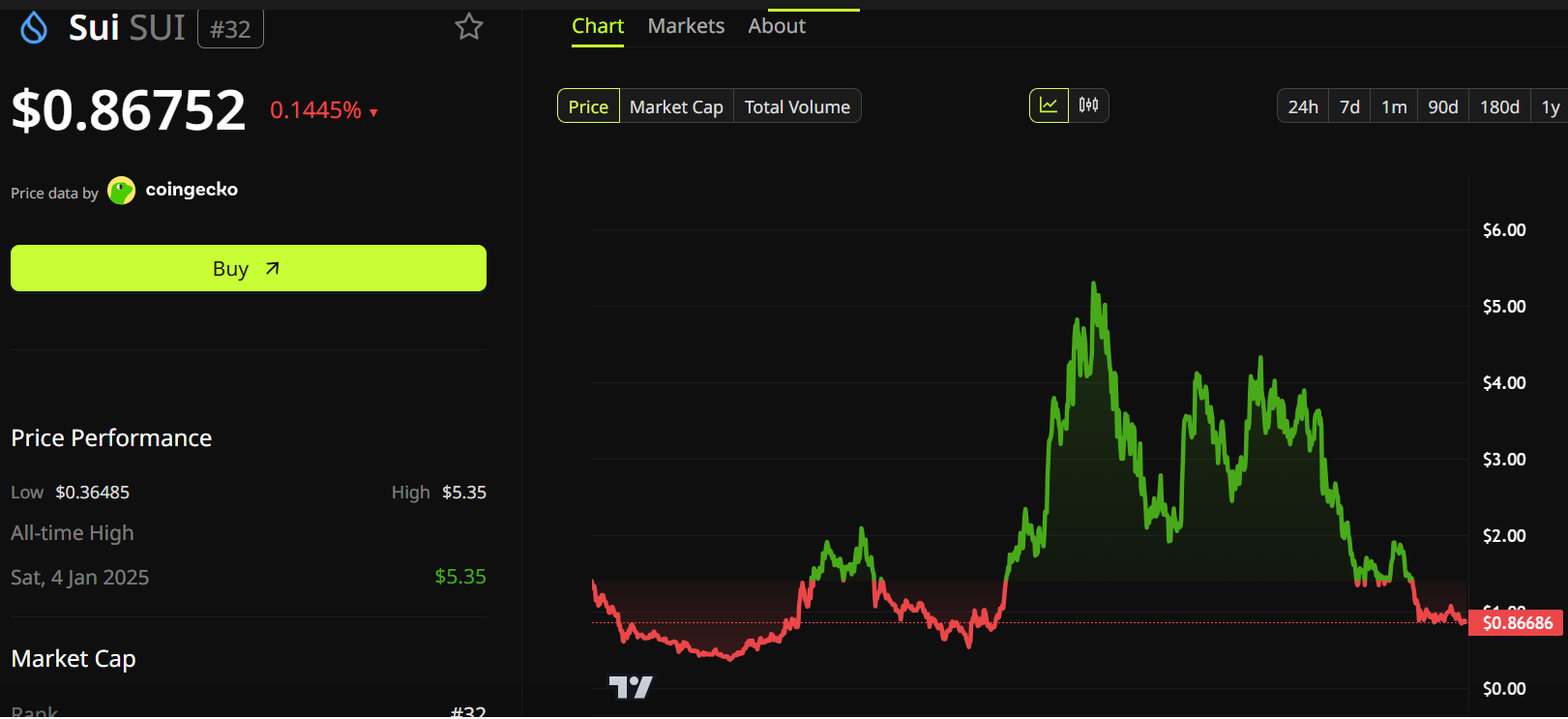Screen dimensions: 1568x719
Task: Click the red price change arrow
Action: [x=373, y=113]
